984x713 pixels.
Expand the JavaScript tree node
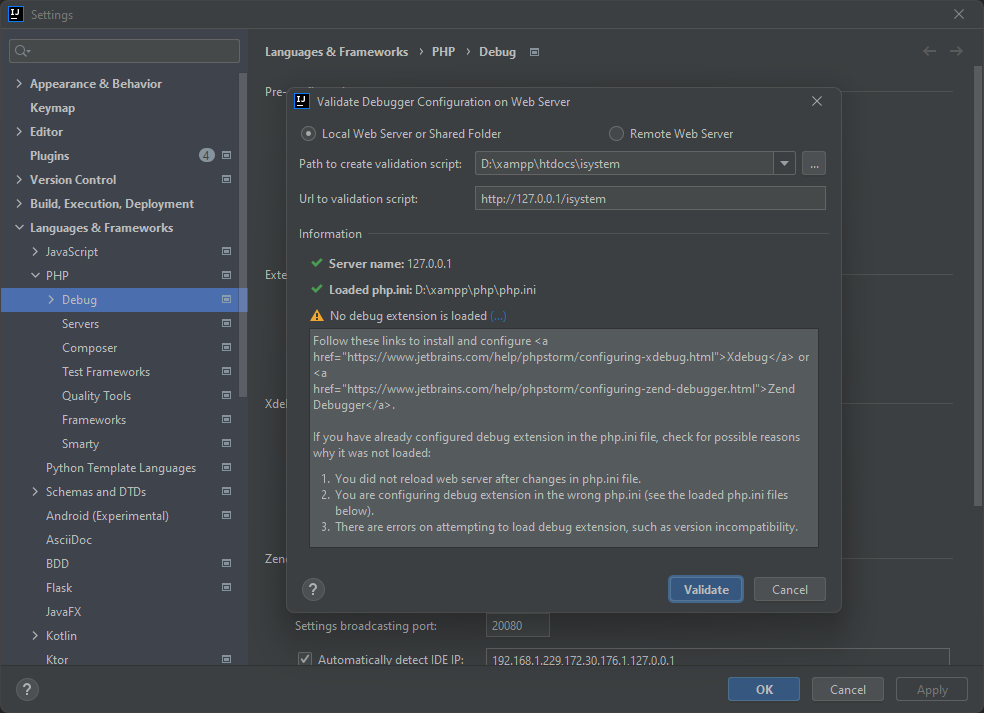(36, 251)
